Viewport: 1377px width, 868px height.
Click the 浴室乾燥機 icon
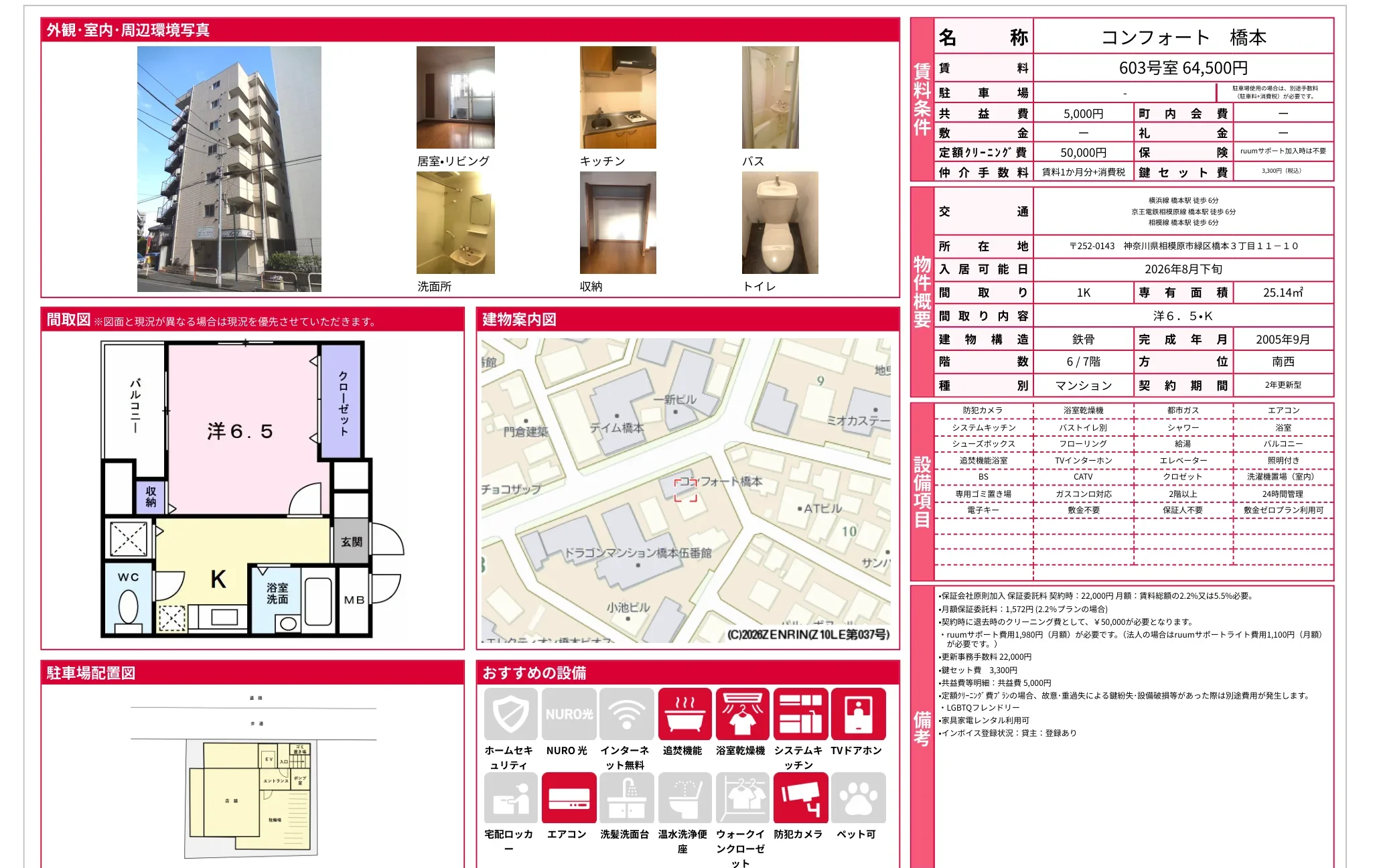(742, 714)
